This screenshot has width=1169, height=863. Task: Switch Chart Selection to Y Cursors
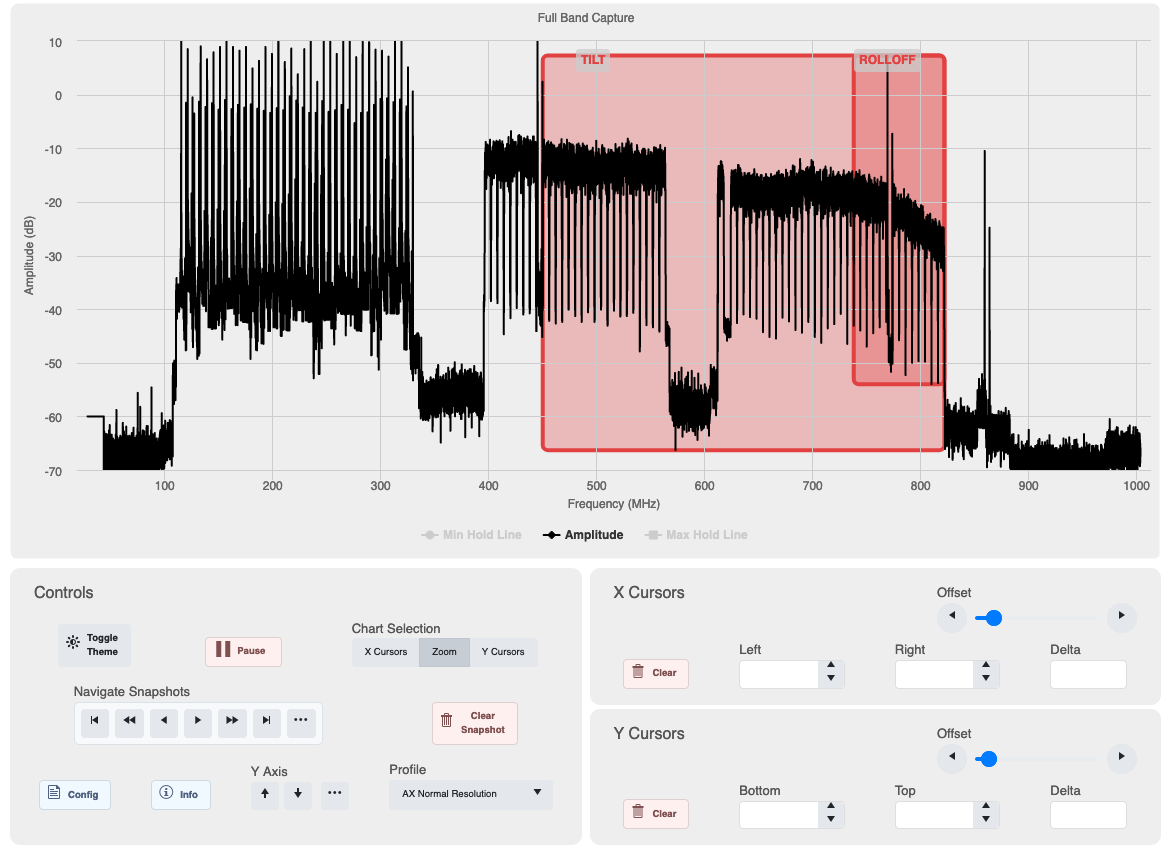(x=503, y=652)
